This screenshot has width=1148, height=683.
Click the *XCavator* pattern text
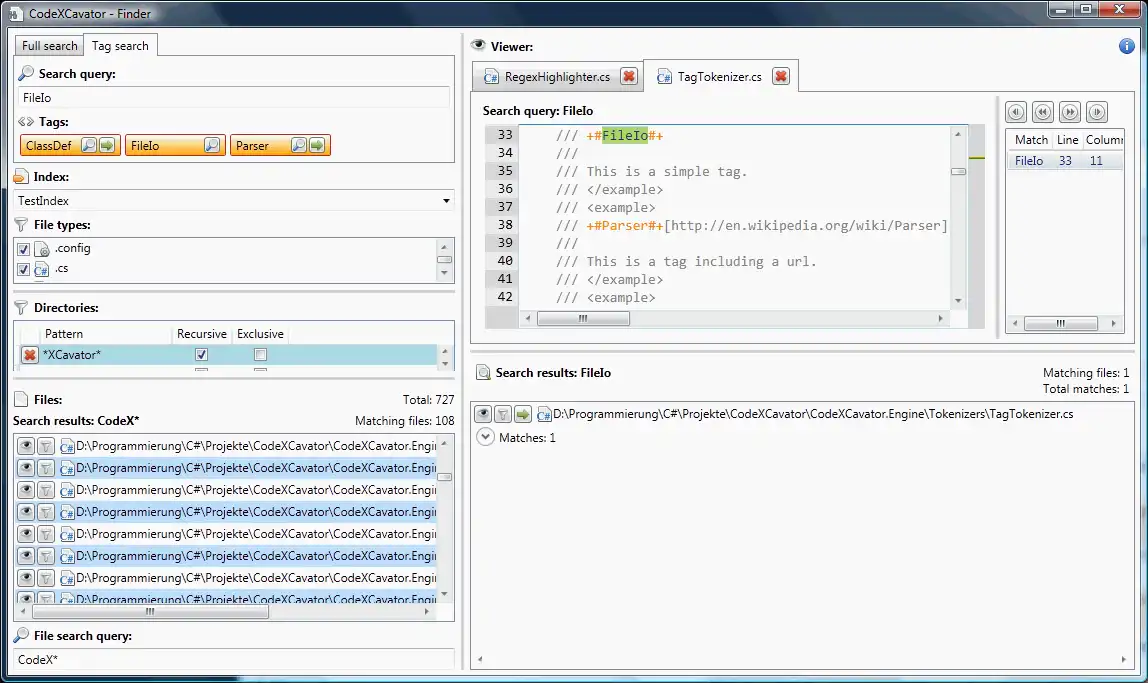click(x=72, y=355)
